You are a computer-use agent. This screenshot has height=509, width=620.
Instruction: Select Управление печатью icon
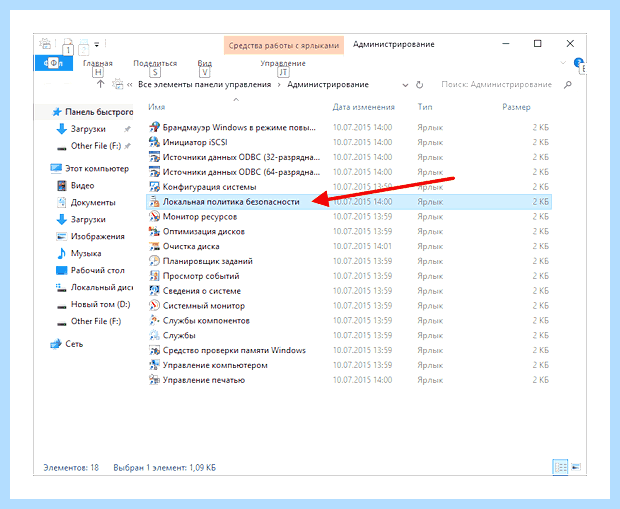[x=154, y=380]
